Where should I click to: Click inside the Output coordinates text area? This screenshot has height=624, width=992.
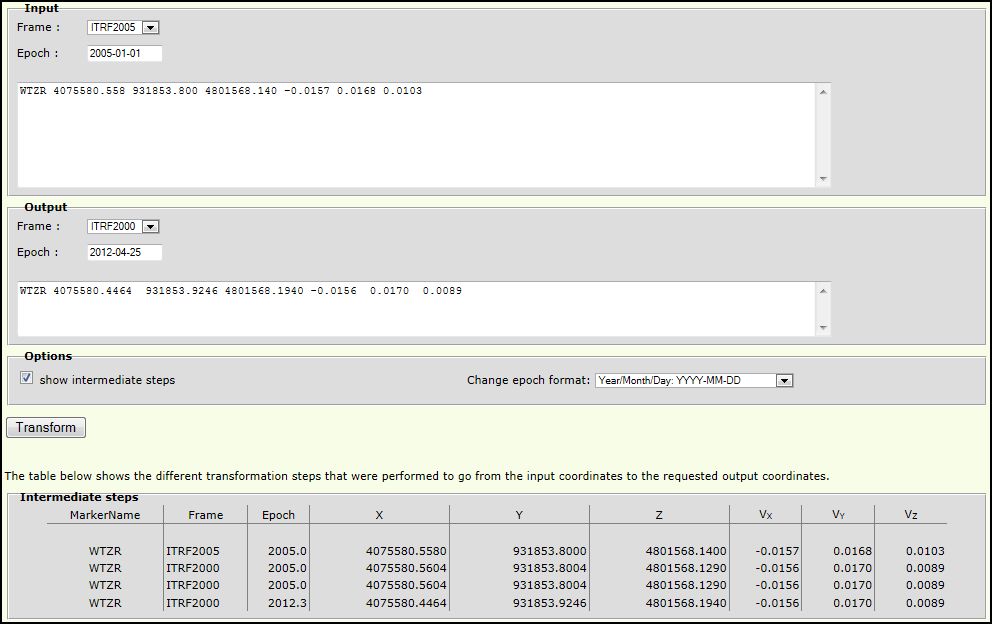[418, 309]
